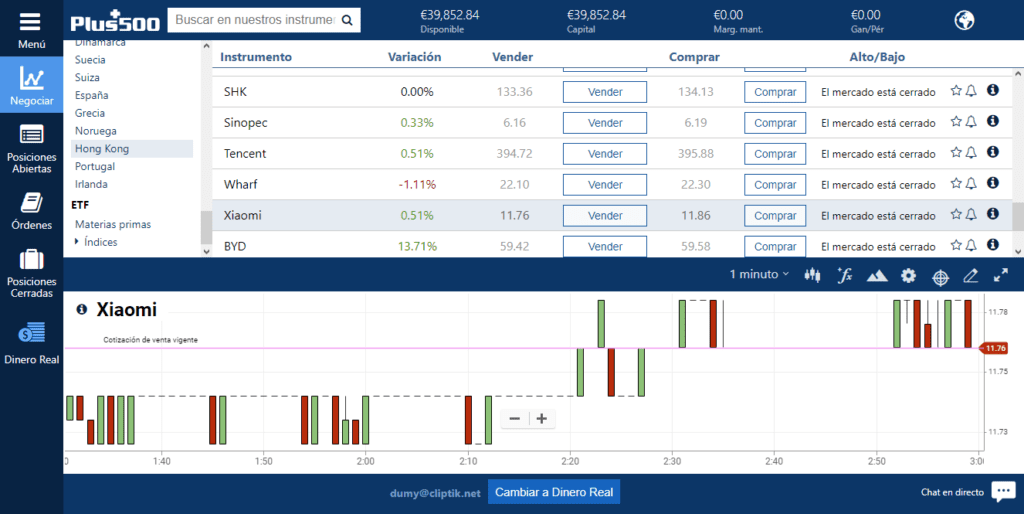
Task: Click the dumy@cliptik.net account email
Action: pos(435,493)
